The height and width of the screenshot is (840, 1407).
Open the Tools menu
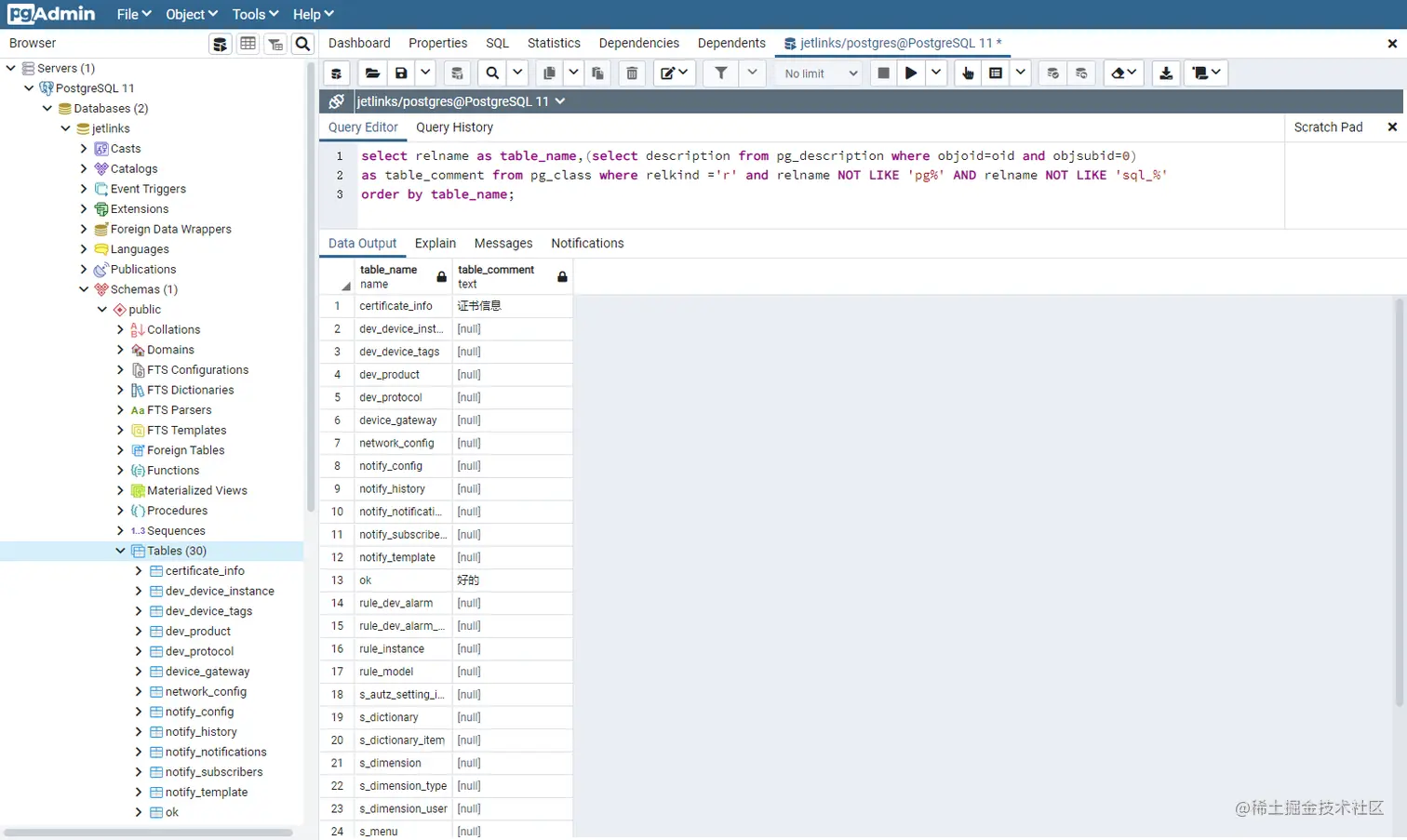(x=256, y=15)
